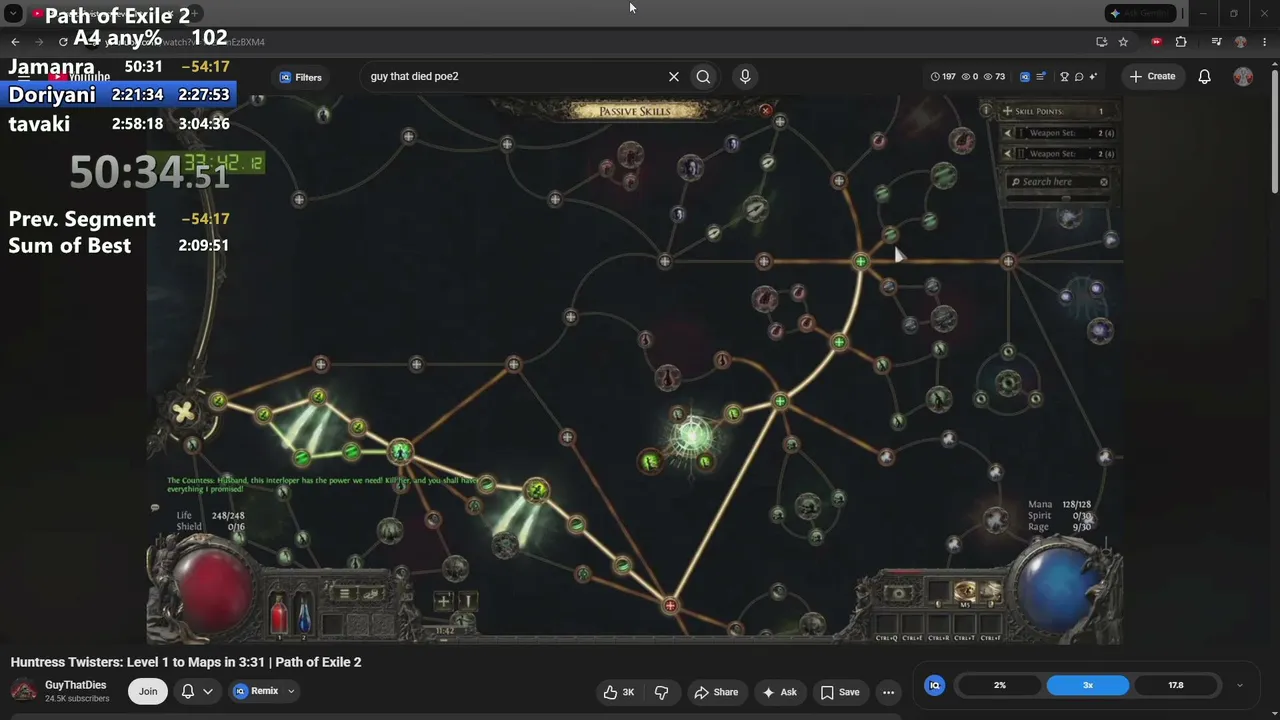The width and height of the screenshot is (1280, 720).
Task: Click the trophy icon in YouTube header
Action: click(x=1065, y=77)
